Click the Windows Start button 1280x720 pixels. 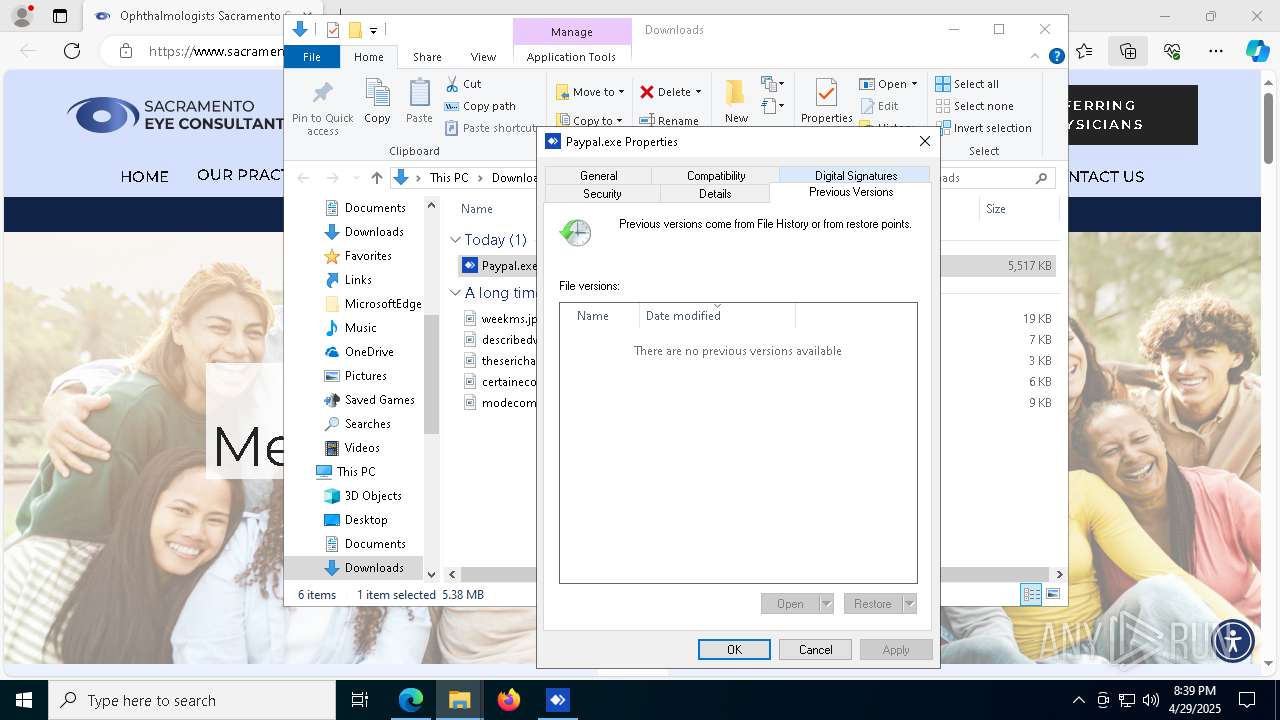pos(24,700)
